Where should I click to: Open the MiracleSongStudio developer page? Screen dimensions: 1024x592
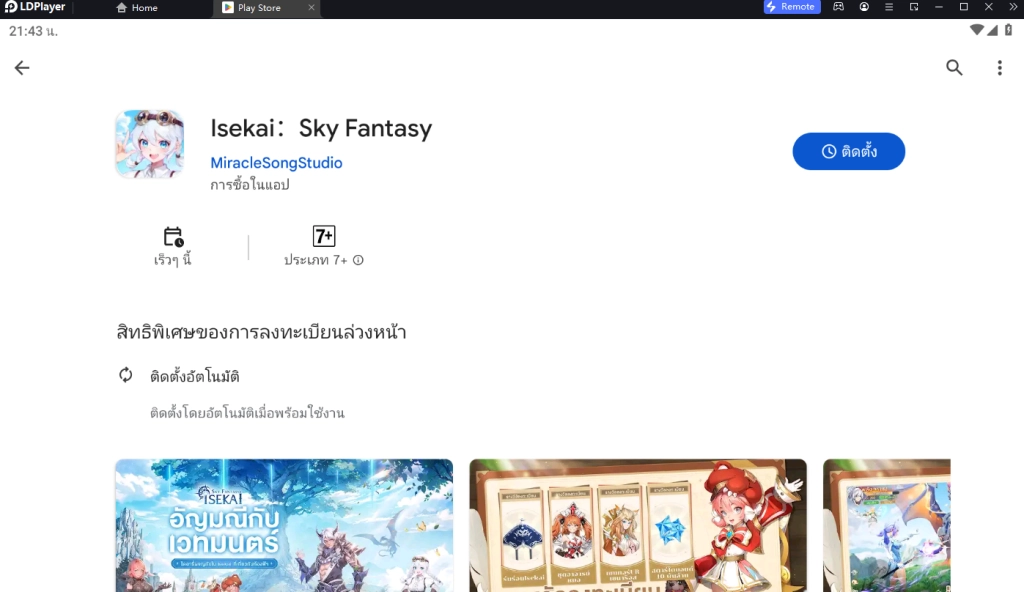click(x=276, y=162)
